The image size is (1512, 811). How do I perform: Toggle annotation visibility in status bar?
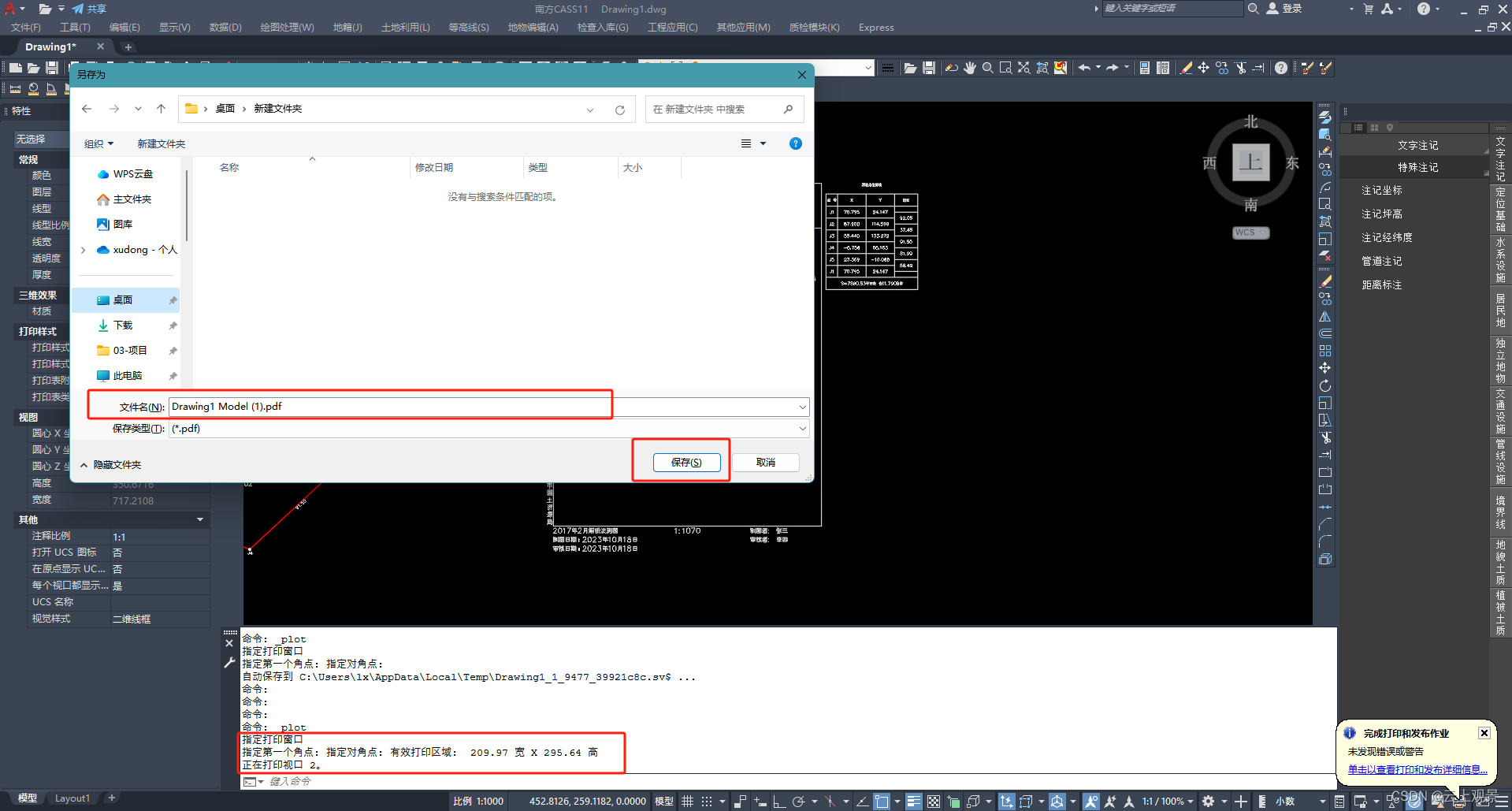1091,802
